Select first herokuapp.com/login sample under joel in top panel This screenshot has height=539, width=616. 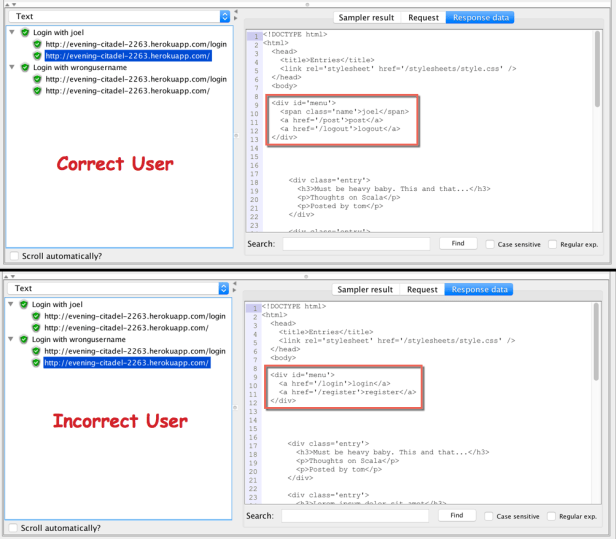point(136,44)
